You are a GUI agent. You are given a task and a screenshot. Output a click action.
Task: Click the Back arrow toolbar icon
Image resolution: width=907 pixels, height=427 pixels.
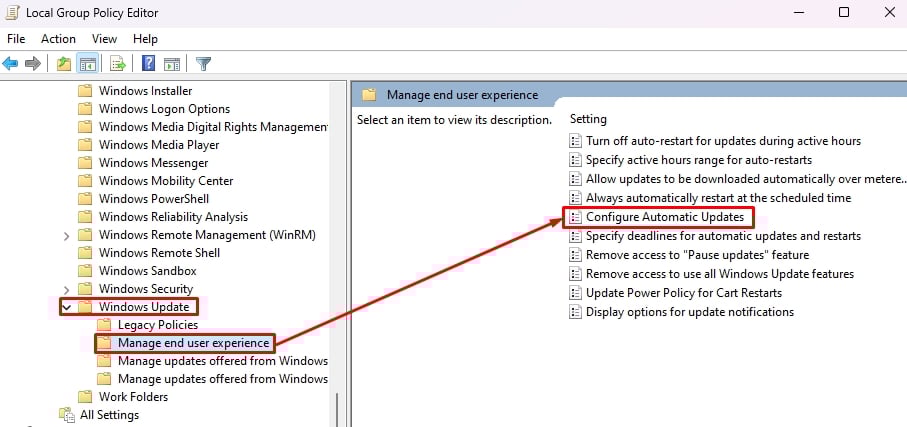[10, 64]
